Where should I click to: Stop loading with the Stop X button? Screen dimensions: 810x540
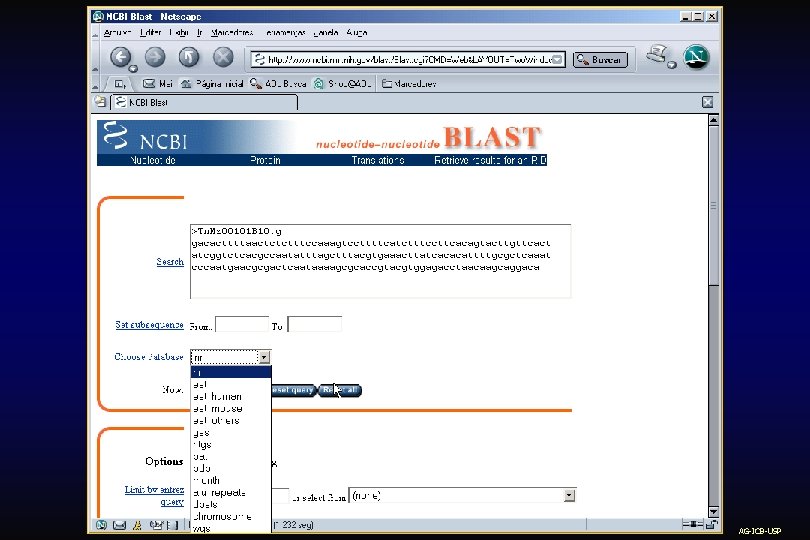223,57
